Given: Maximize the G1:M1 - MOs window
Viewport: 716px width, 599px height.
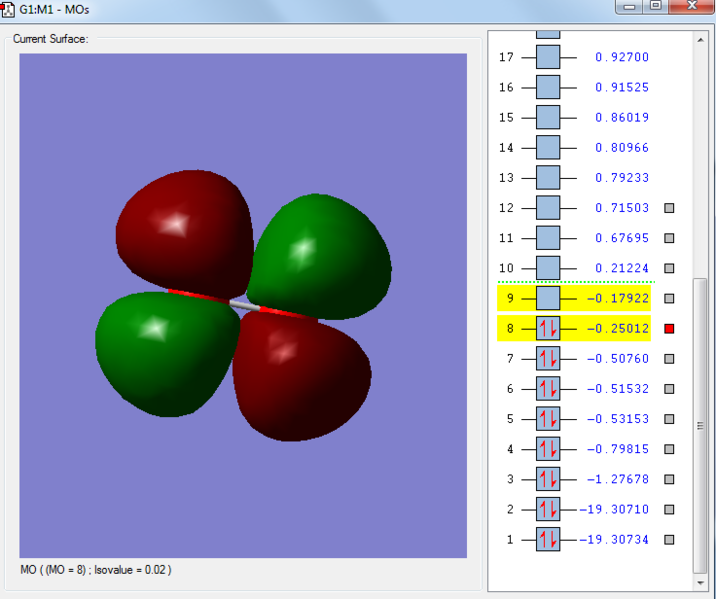Looking at the screenshot, I should (x=656, y=6).
